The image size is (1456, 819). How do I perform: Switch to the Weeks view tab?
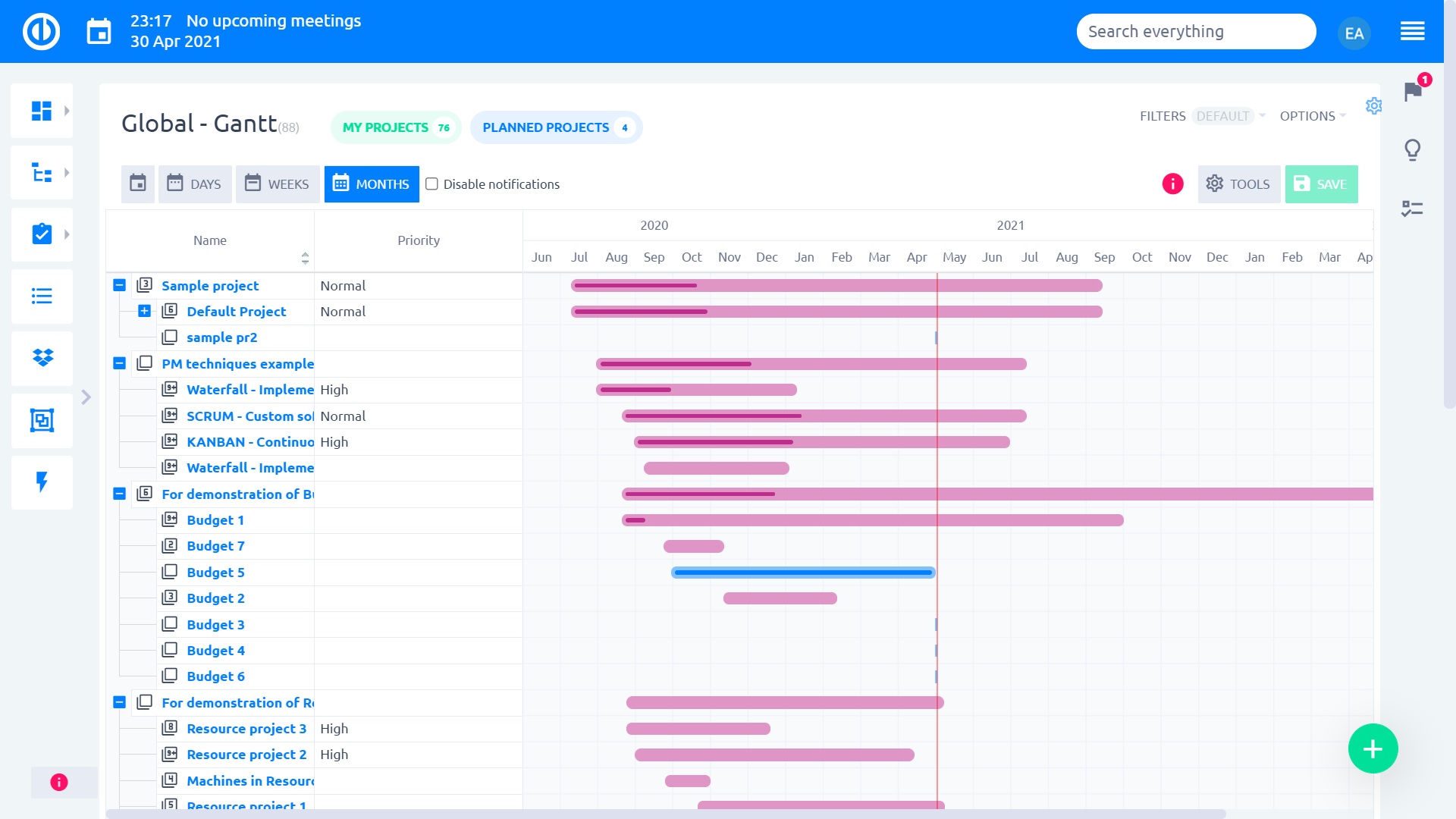[x=278, y=184]
